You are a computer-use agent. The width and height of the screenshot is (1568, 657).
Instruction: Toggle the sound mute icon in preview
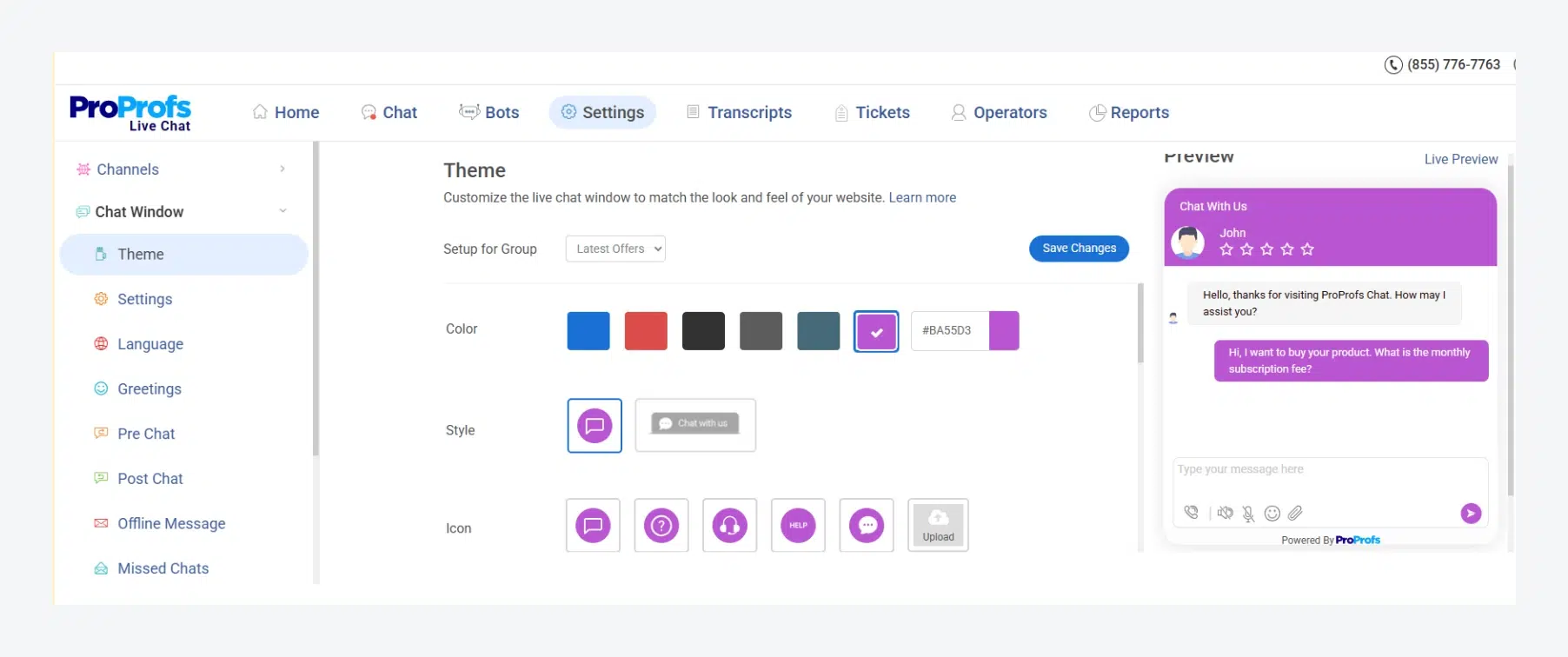coord(1225,513)
